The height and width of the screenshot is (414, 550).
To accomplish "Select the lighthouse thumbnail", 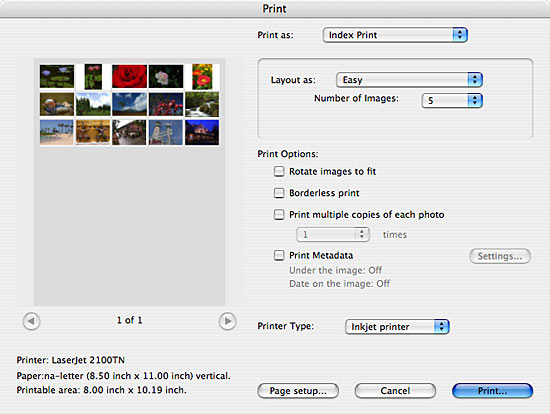I will click(166, 132).
